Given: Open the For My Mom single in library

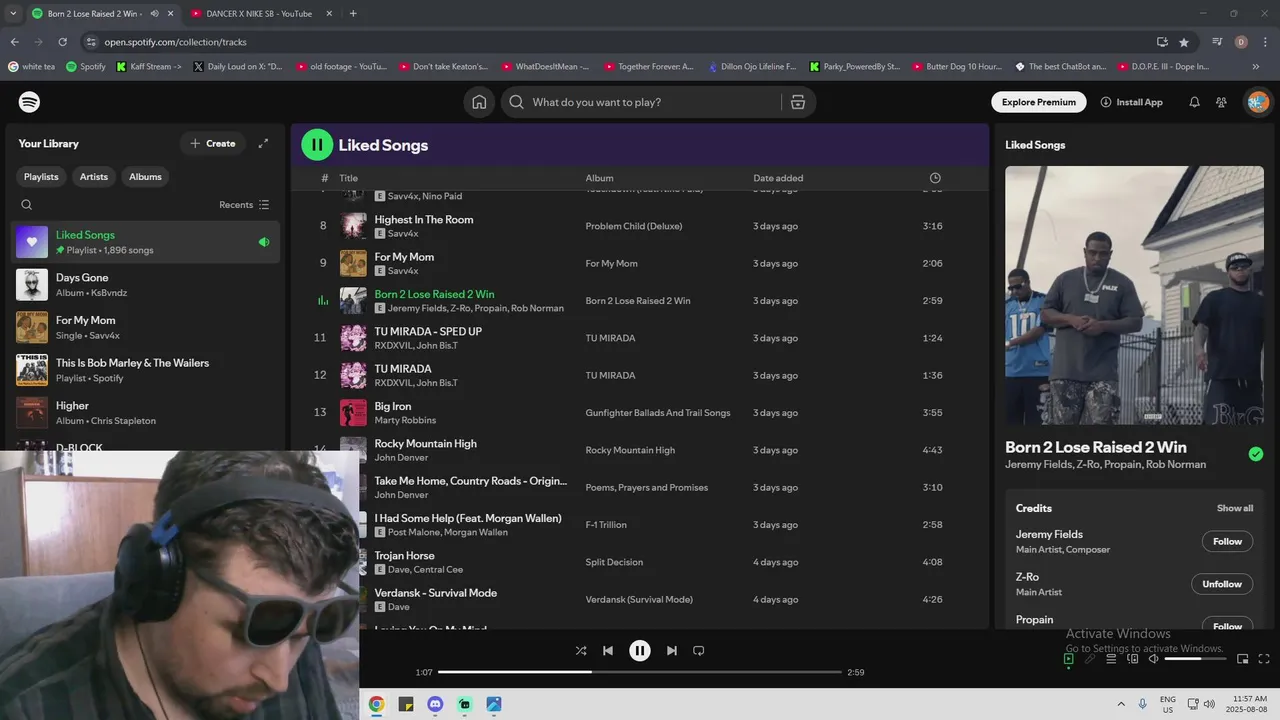Looking at the screenshot, I should click(x=146, y=328).
